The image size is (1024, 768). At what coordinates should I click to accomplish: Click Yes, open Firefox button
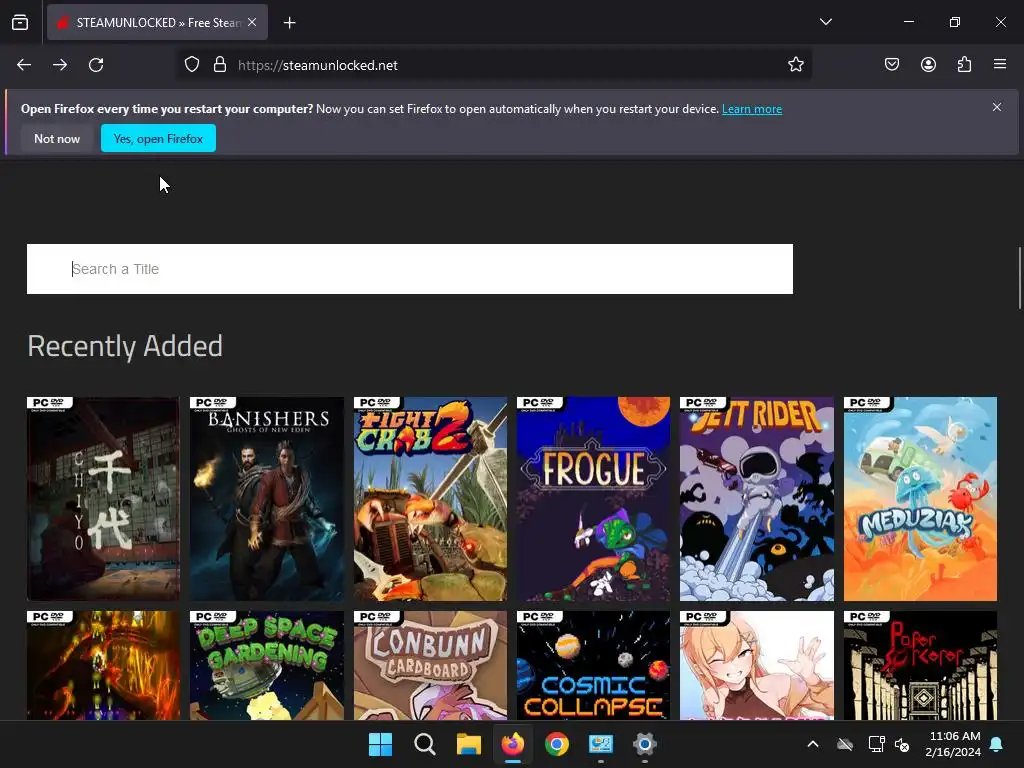click(158, 138)
